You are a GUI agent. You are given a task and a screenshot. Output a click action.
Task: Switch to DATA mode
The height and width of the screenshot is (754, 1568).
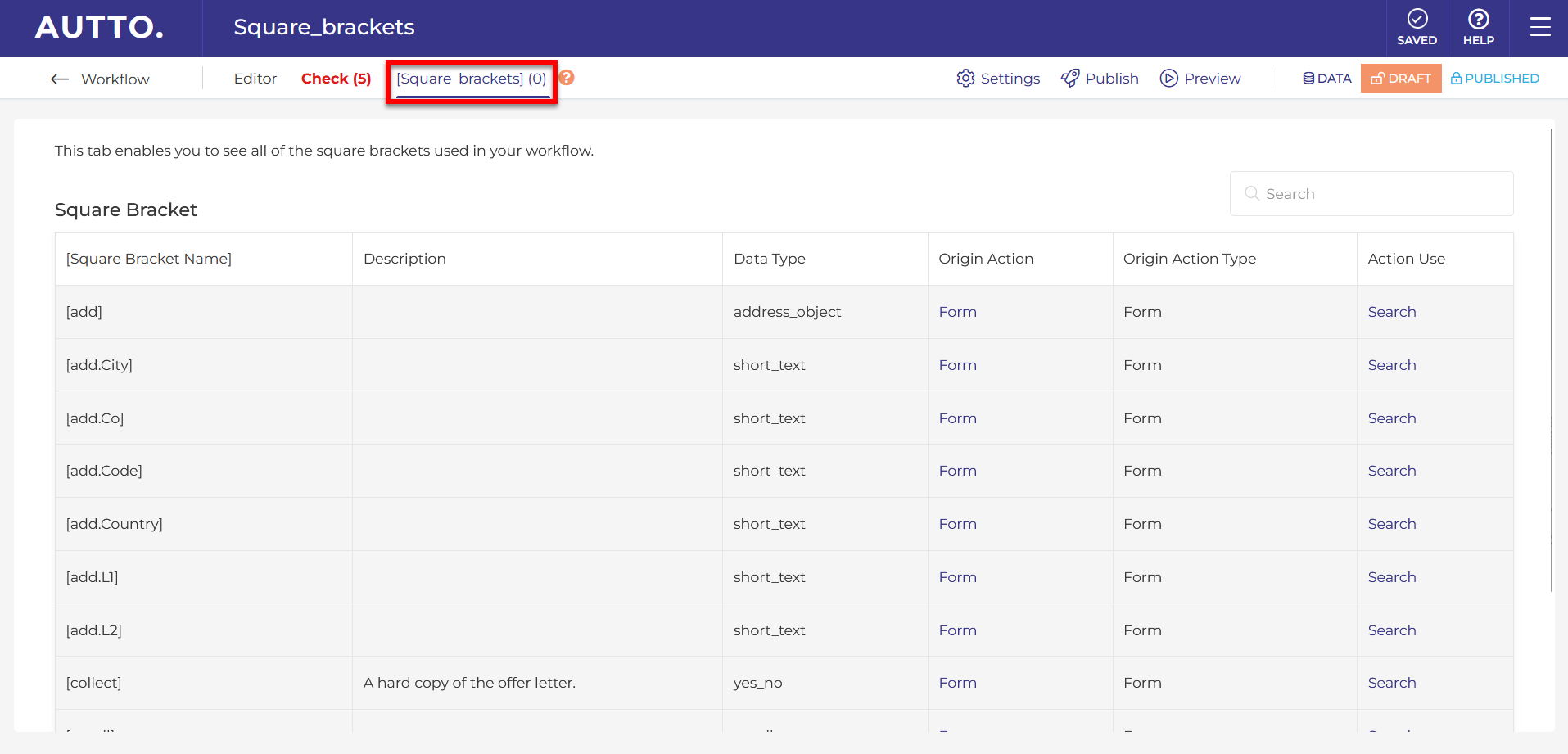[1326, 79]
